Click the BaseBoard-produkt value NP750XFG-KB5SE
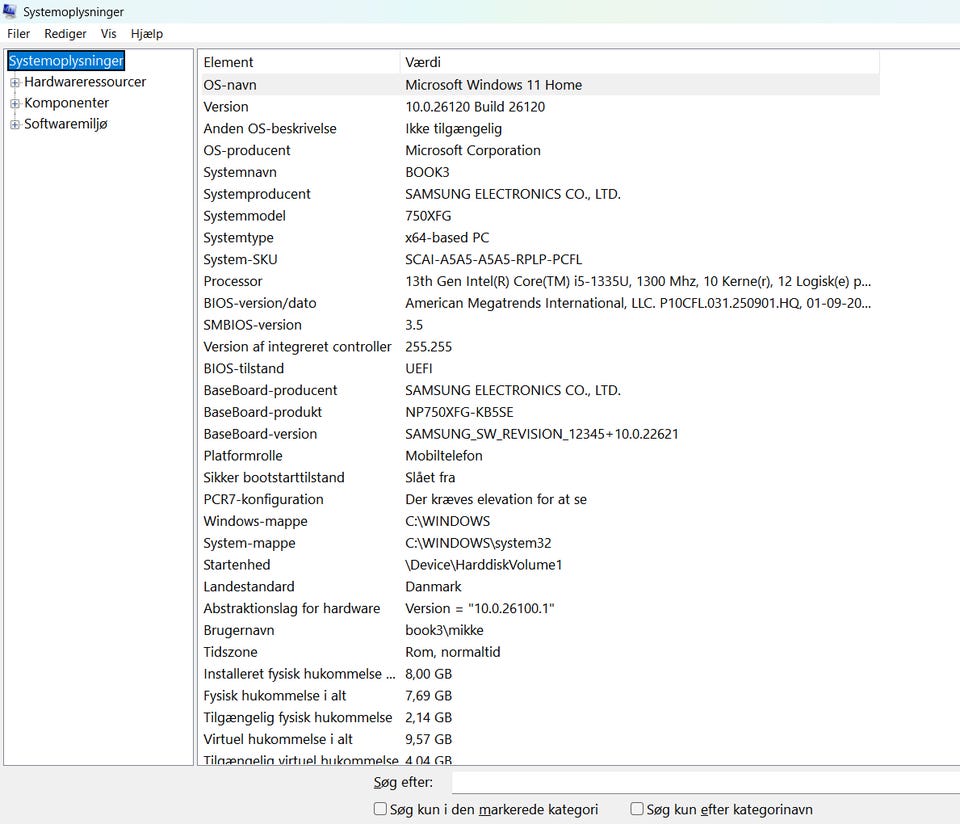The height and width of the screenshot is (824, 960). pos(459,412)
